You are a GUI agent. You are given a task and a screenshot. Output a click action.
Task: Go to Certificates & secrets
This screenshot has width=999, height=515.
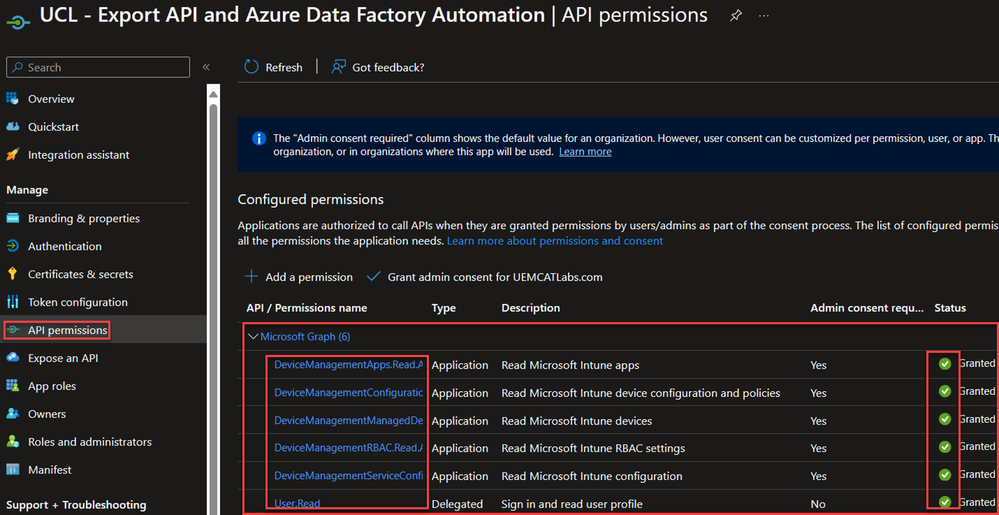[80, 274]
